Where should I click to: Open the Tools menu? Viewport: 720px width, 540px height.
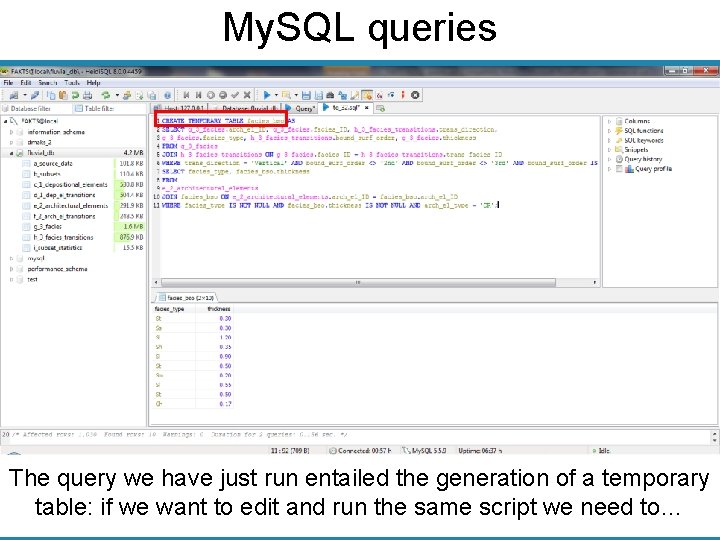pos(72,83)
